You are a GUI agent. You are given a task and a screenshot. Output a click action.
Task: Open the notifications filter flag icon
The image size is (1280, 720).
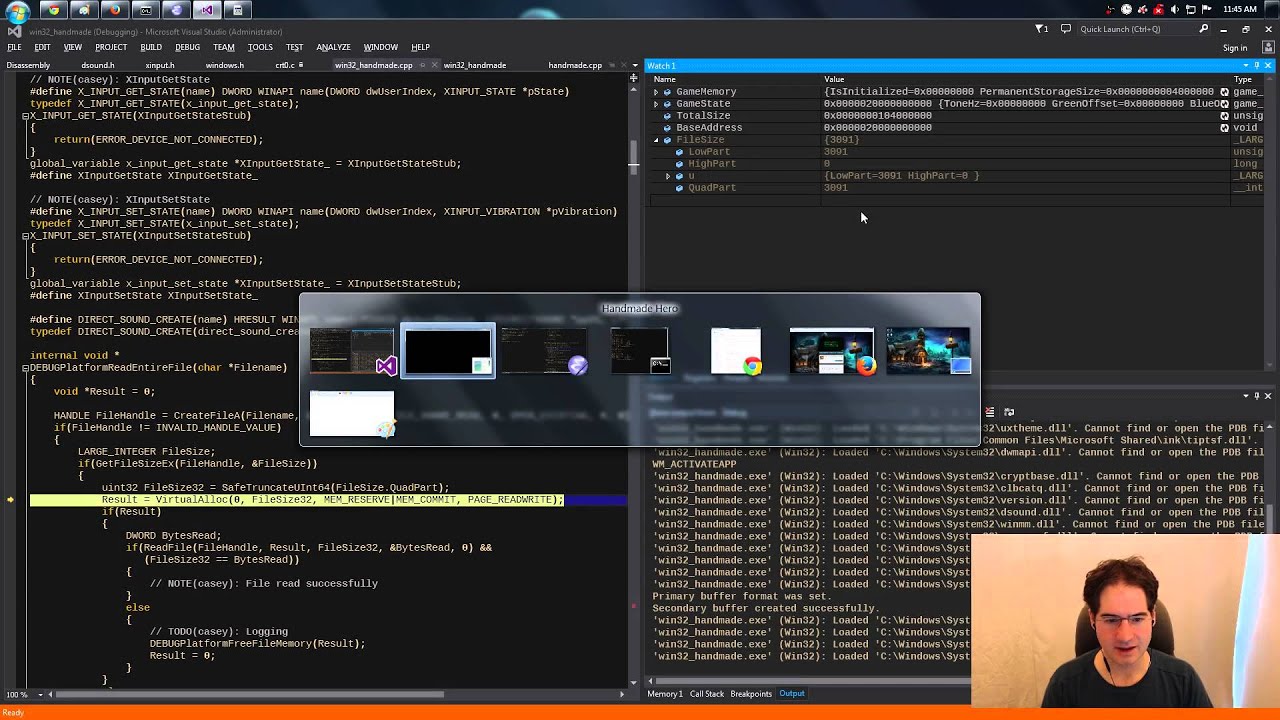[1041, 29]
